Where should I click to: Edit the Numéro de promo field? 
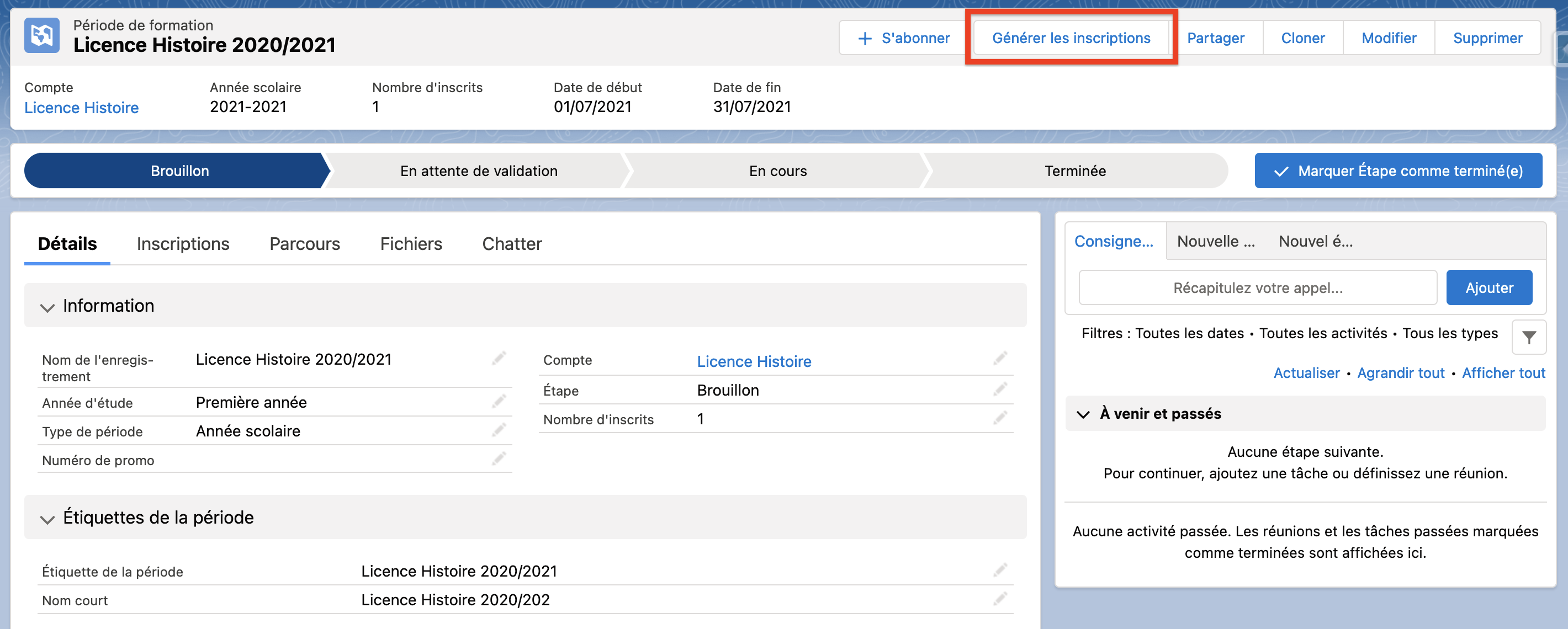coord(499,459)
